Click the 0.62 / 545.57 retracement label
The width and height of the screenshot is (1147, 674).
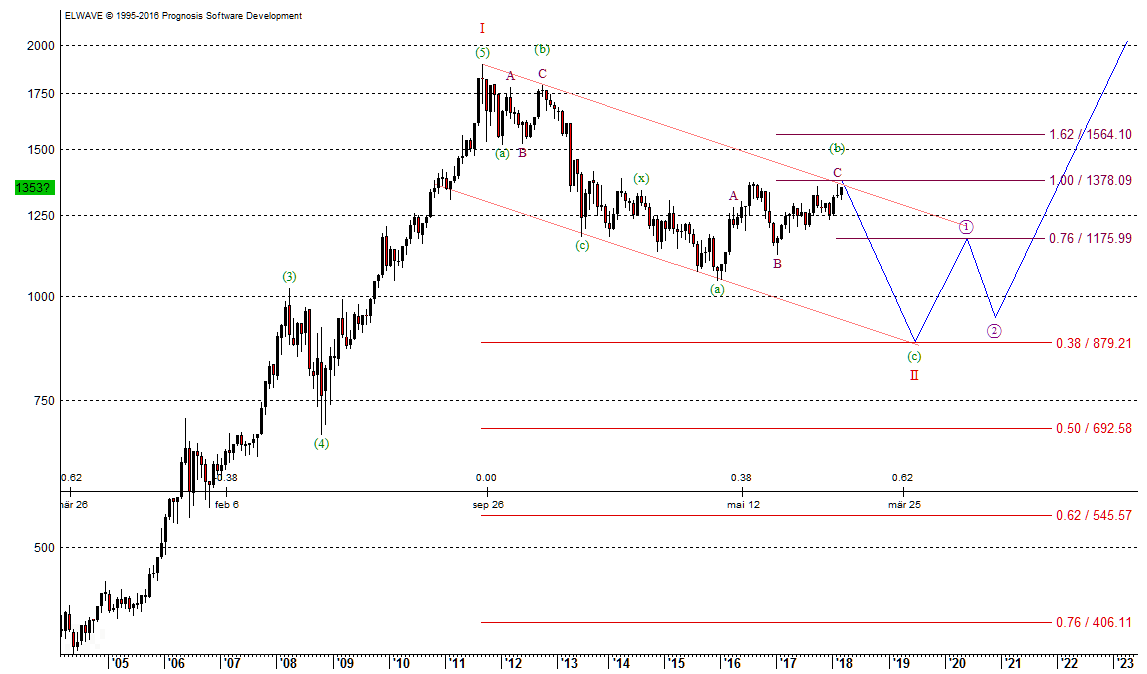click(x=1094, y=515)
